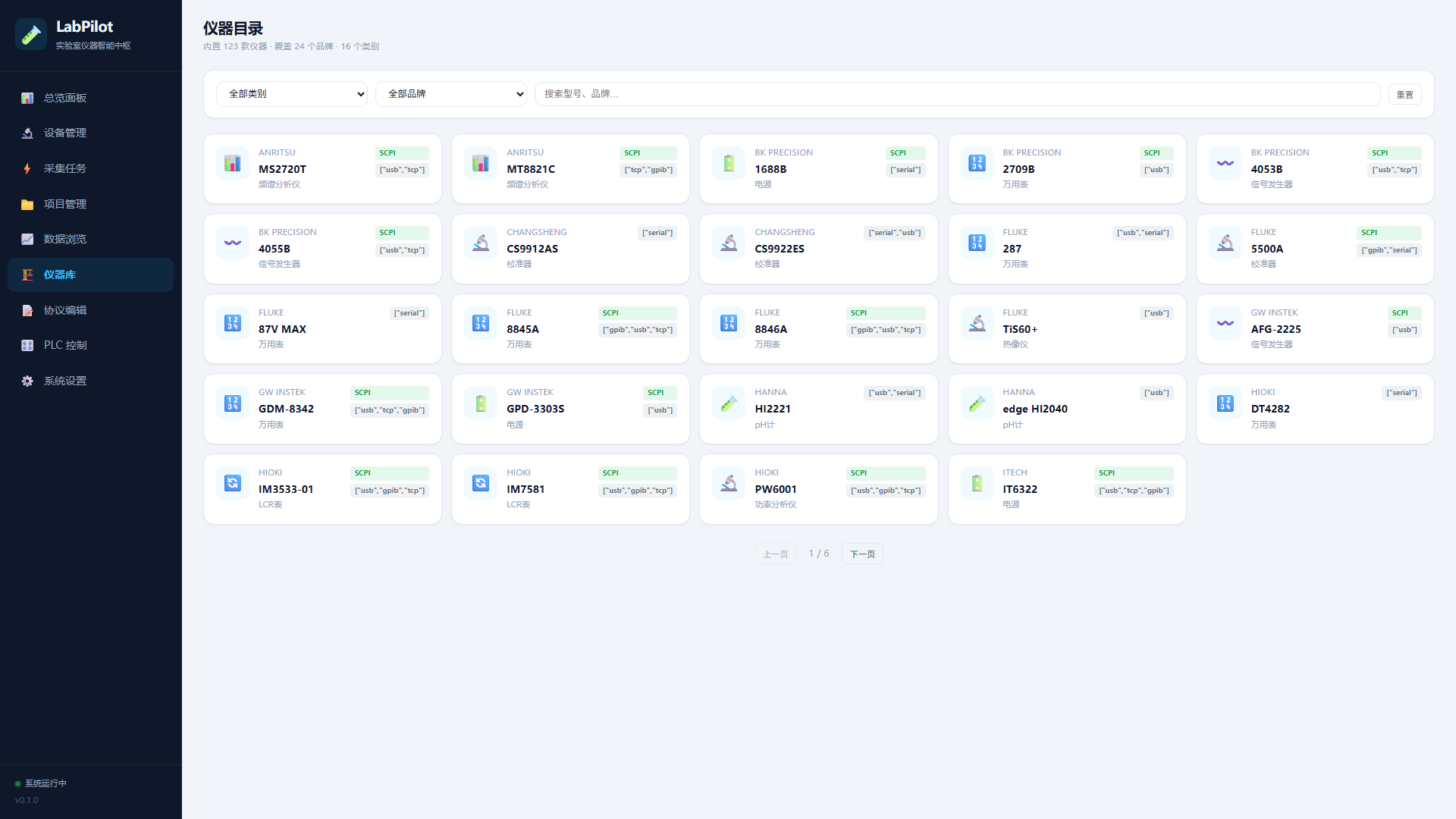
Task: Click the 系统运行中 status text
Action: (46, 783)
